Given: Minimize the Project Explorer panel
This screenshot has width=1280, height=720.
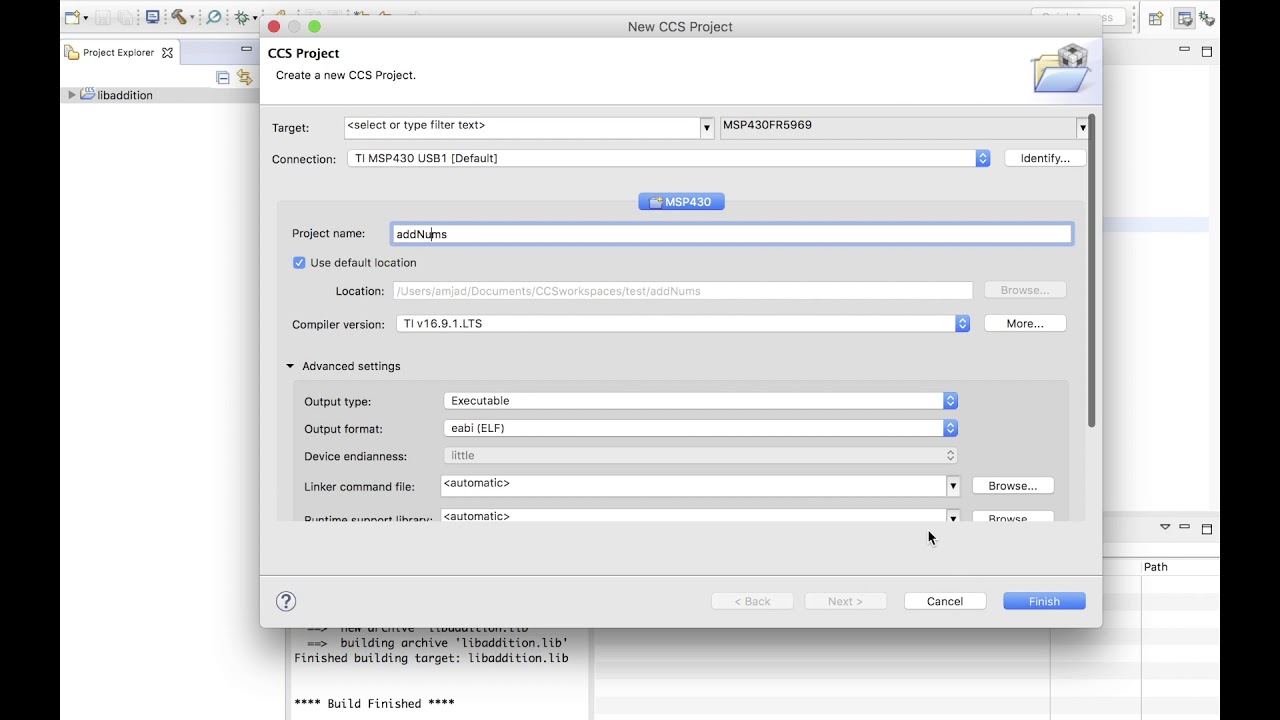Looking at the screenshot, I should point(246,49).
